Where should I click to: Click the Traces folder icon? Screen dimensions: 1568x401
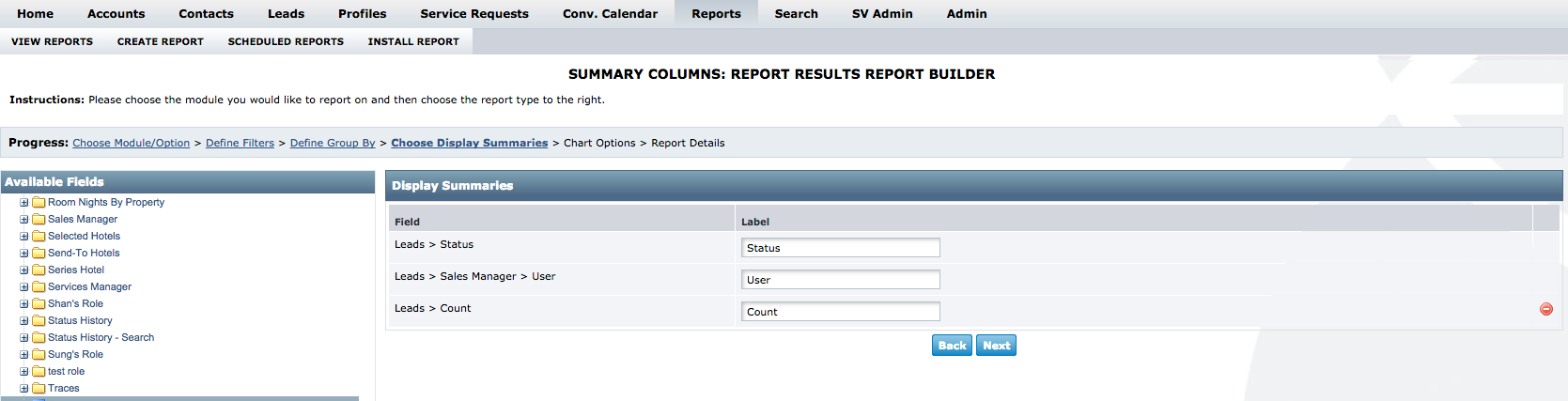click(x=39, y=388)
